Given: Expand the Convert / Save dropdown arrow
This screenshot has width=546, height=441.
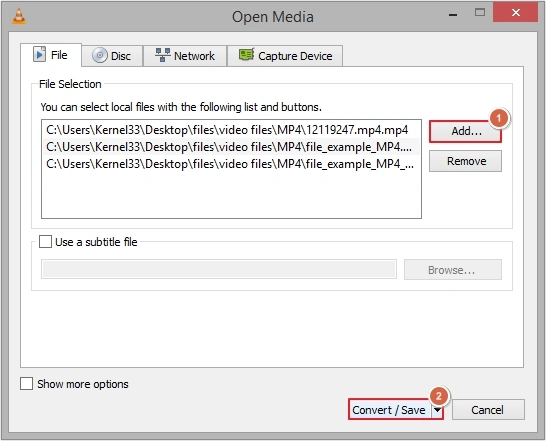Looking at the screenshot, I should point(437,410).
